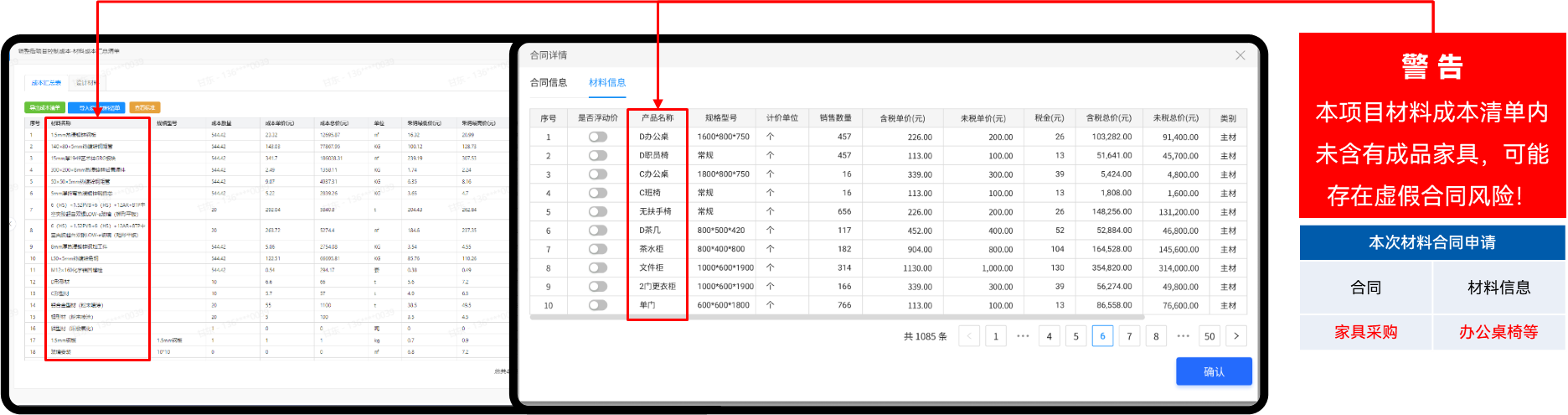Toggle 是否浮动价 for 无扶手椅 row

point(598,211)
